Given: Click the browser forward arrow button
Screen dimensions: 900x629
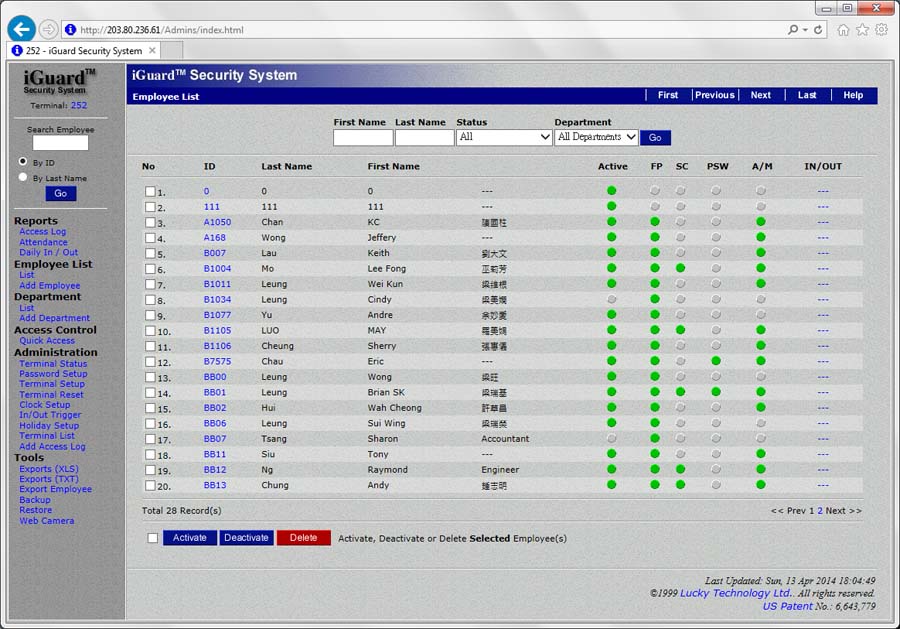Looking at the screenshot, I should coord(49,29).
